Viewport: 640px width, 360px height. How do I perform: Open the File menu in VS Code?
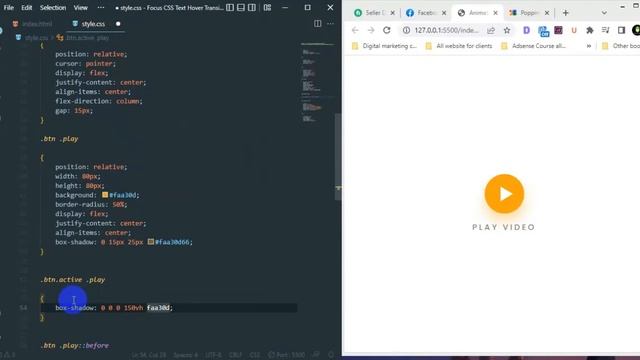pyautogui.click(x=9, y=7)
